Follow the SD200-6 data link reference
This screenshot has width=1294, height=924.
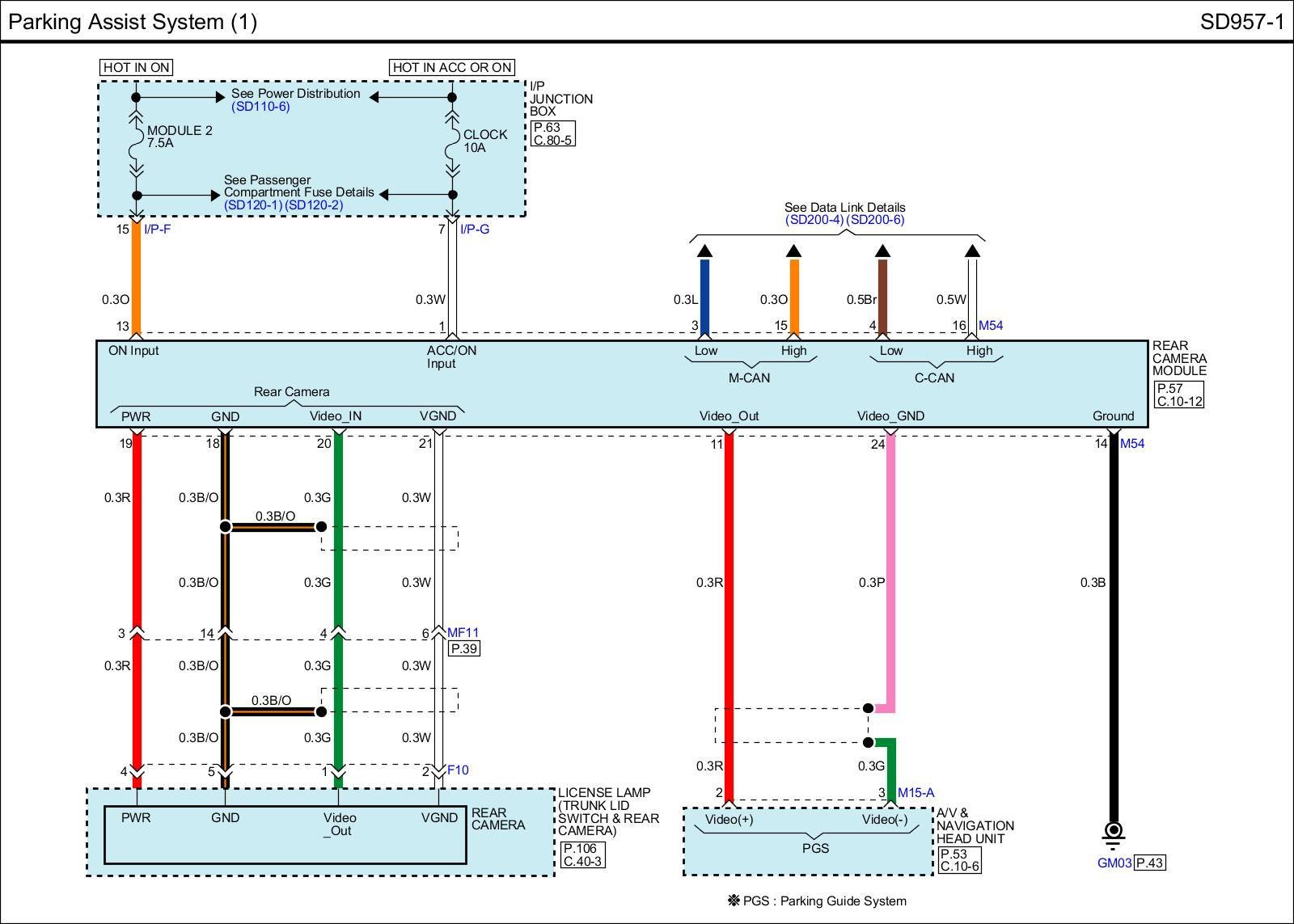pos(875,220)
